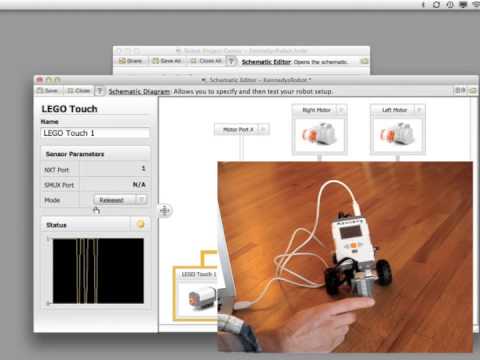Screen dimensions: 480x360
Task: Open the Mode dropdown showing Released
Action: pos(120,200)
